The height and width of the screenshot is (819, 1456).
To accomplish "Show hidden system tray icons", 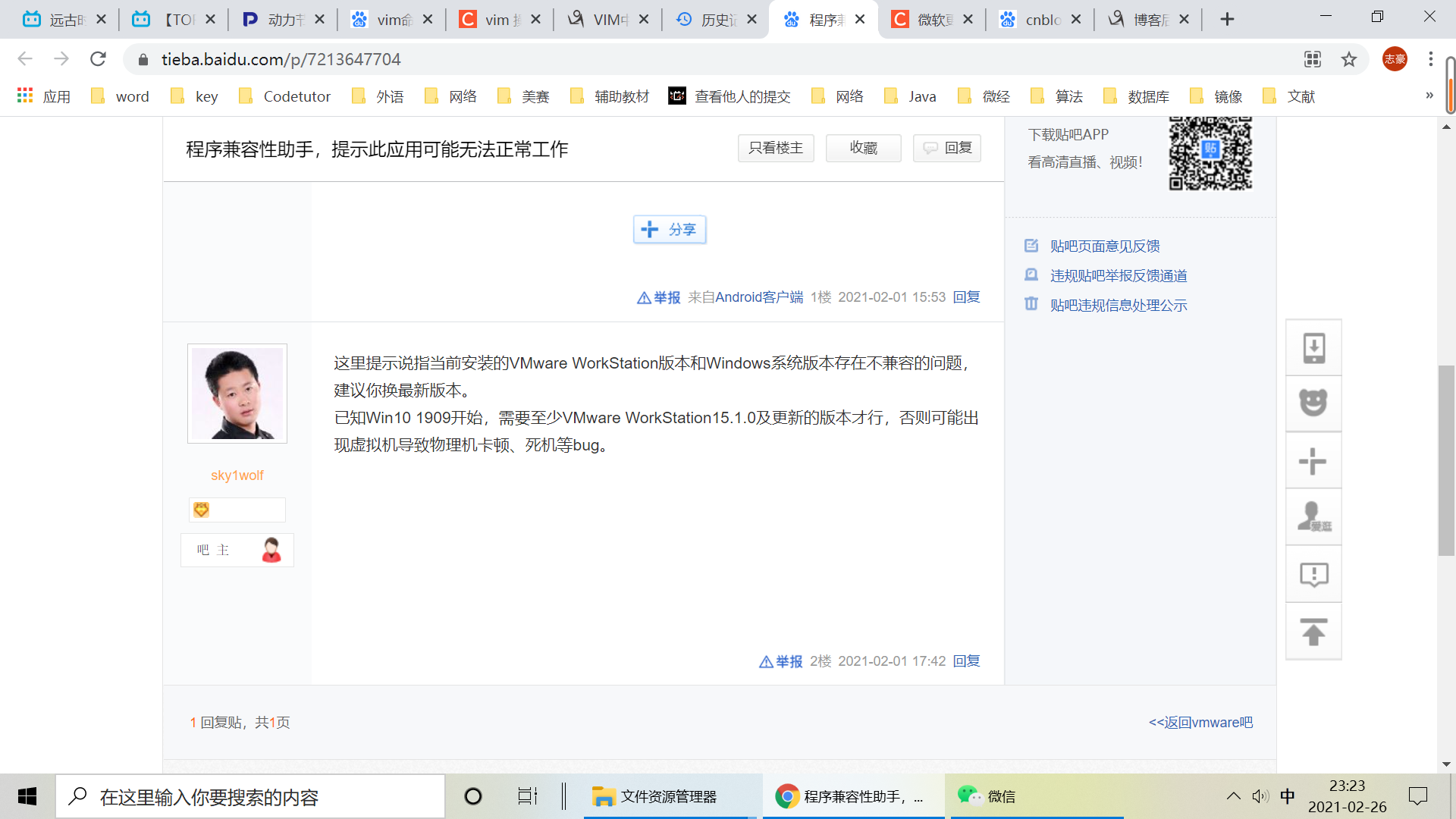I will click(1234, 796).
